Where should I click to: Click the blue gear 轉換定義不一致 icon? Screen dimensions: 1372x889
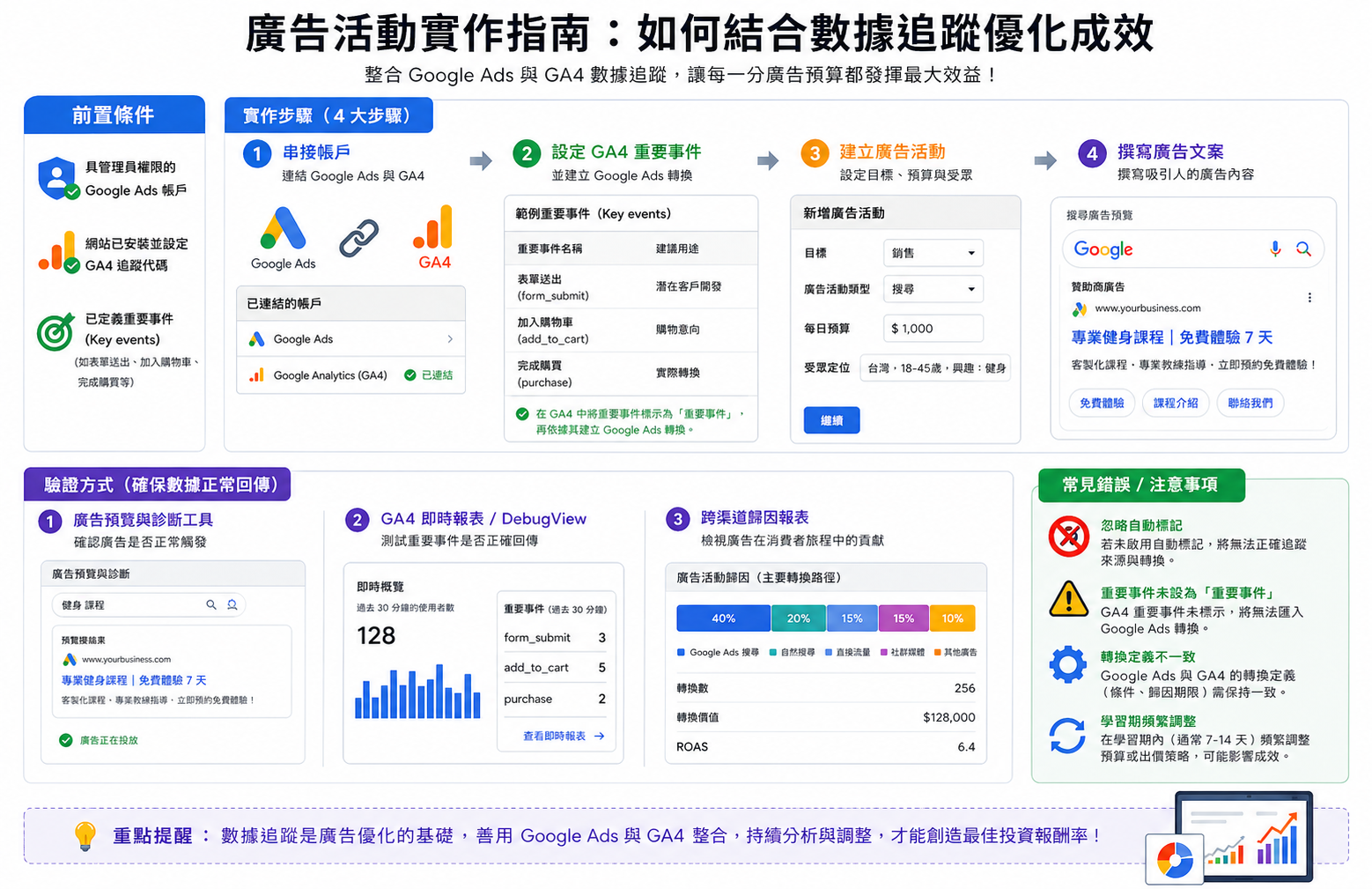pos(1068,664)
